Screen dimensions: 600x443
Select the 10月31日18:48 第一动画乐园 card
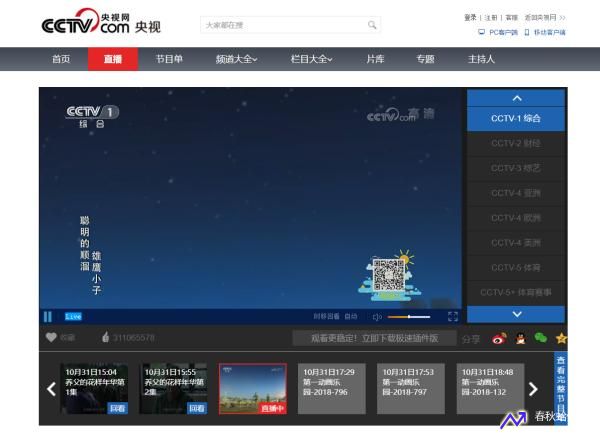click(x=490, y=389)
